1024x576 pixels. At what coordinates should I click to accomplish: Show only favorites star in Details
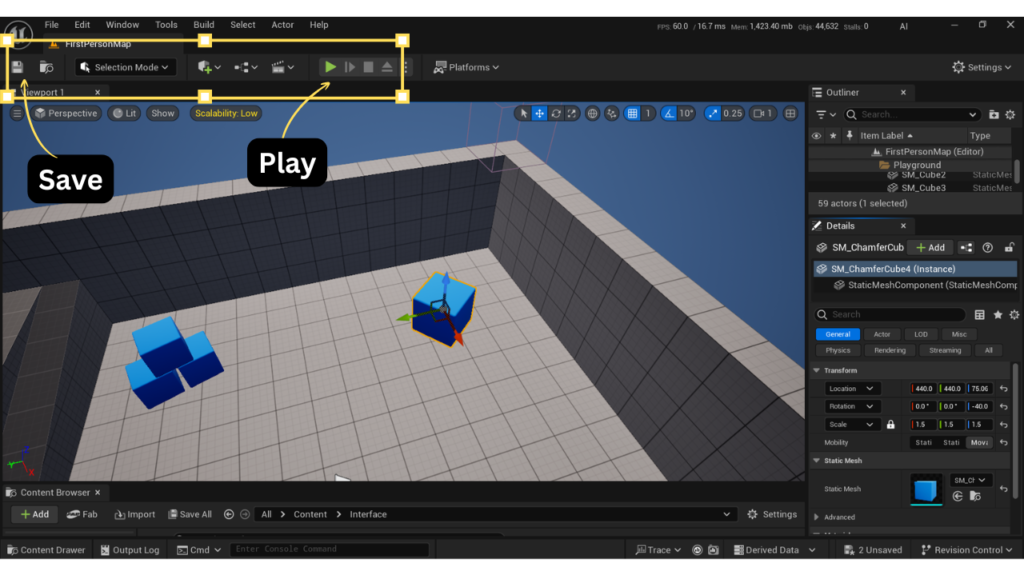tap(997, 315)
